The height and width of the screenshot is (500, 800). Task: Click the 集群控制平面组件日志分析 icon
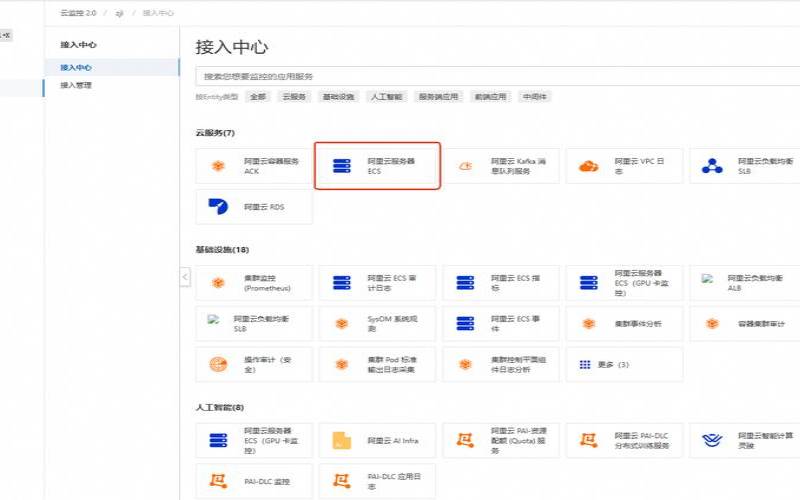tap(465, 364)
